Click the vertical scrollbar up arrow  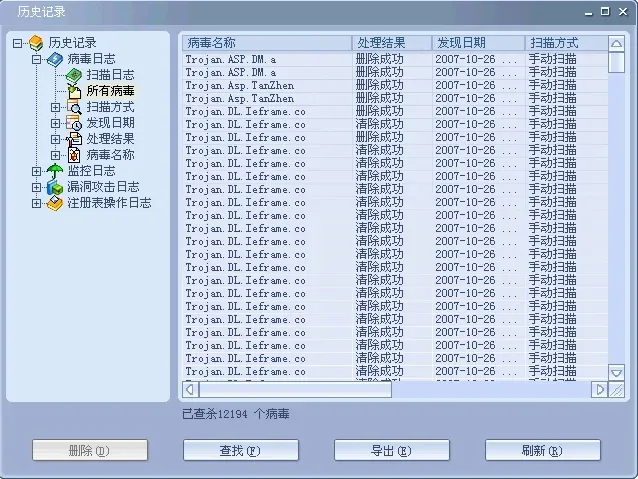(x=616, y=44)
